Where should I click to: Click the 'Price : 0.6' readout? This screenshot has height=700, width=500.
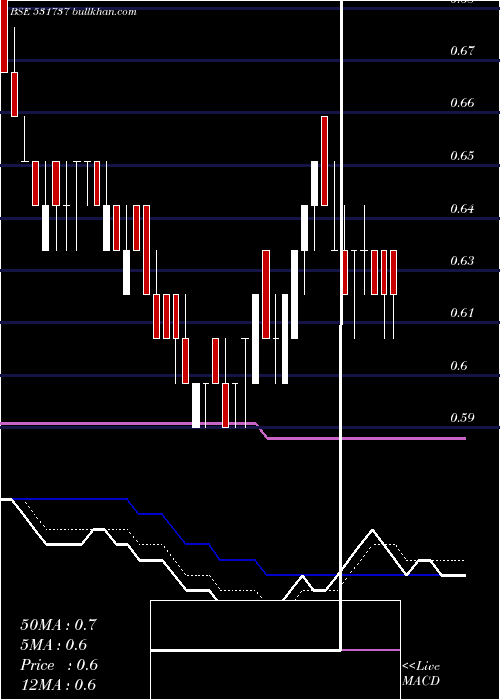coord(59,665)
